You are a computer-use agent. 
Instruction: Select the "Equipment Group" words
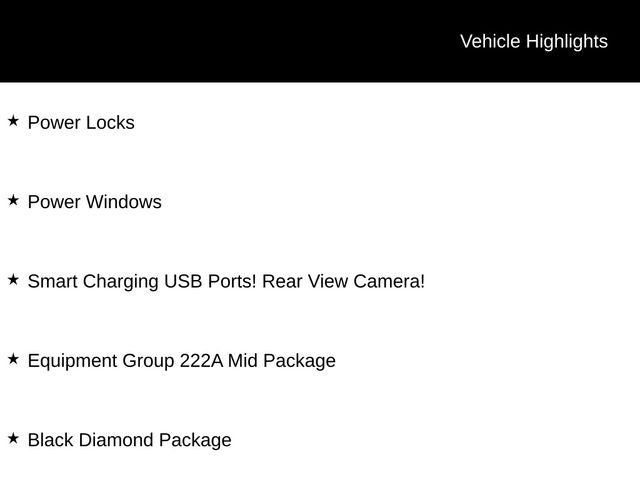point(100,361)
